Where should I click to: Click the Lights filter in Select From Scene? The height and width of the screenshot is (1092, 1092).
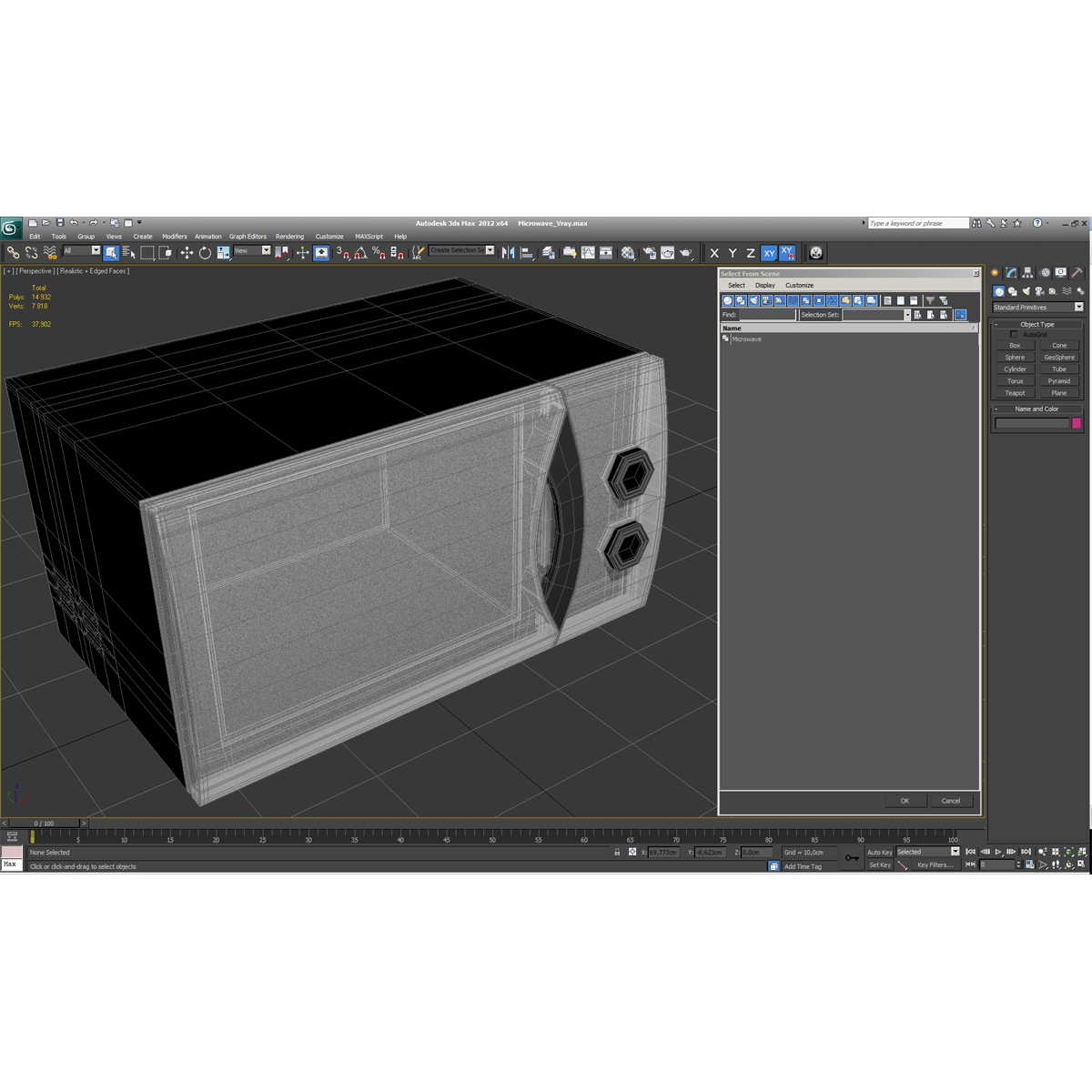click(753, 300)
